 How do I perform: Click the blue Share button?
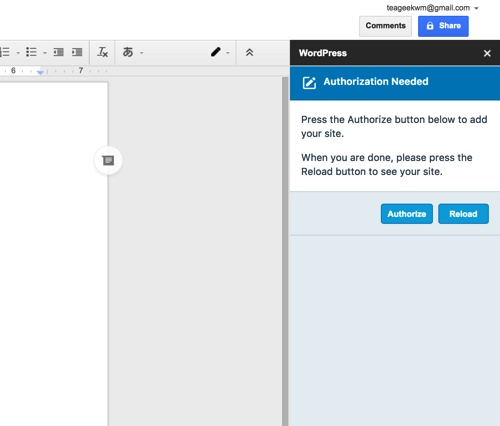pyautogui.click(x=443, y=26)
